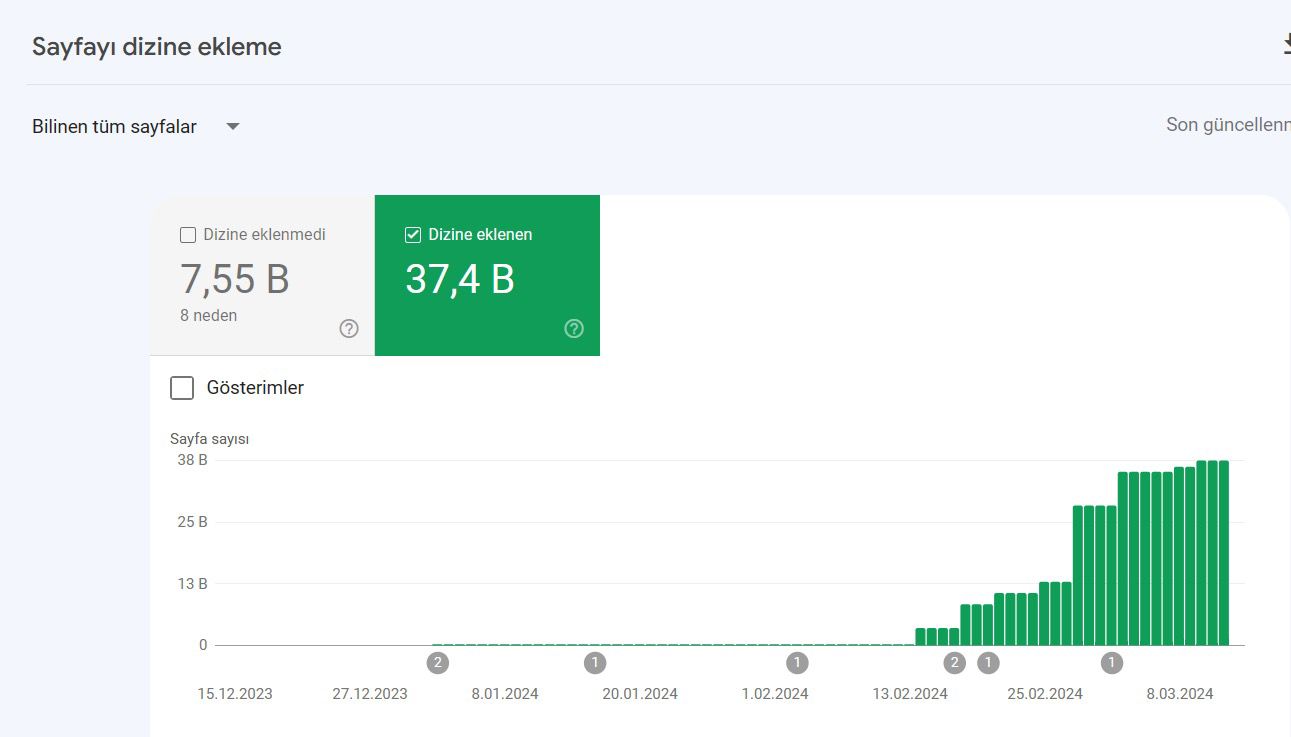Click annotation marker 1 near 1.02.2024

(x=797, y=662)
